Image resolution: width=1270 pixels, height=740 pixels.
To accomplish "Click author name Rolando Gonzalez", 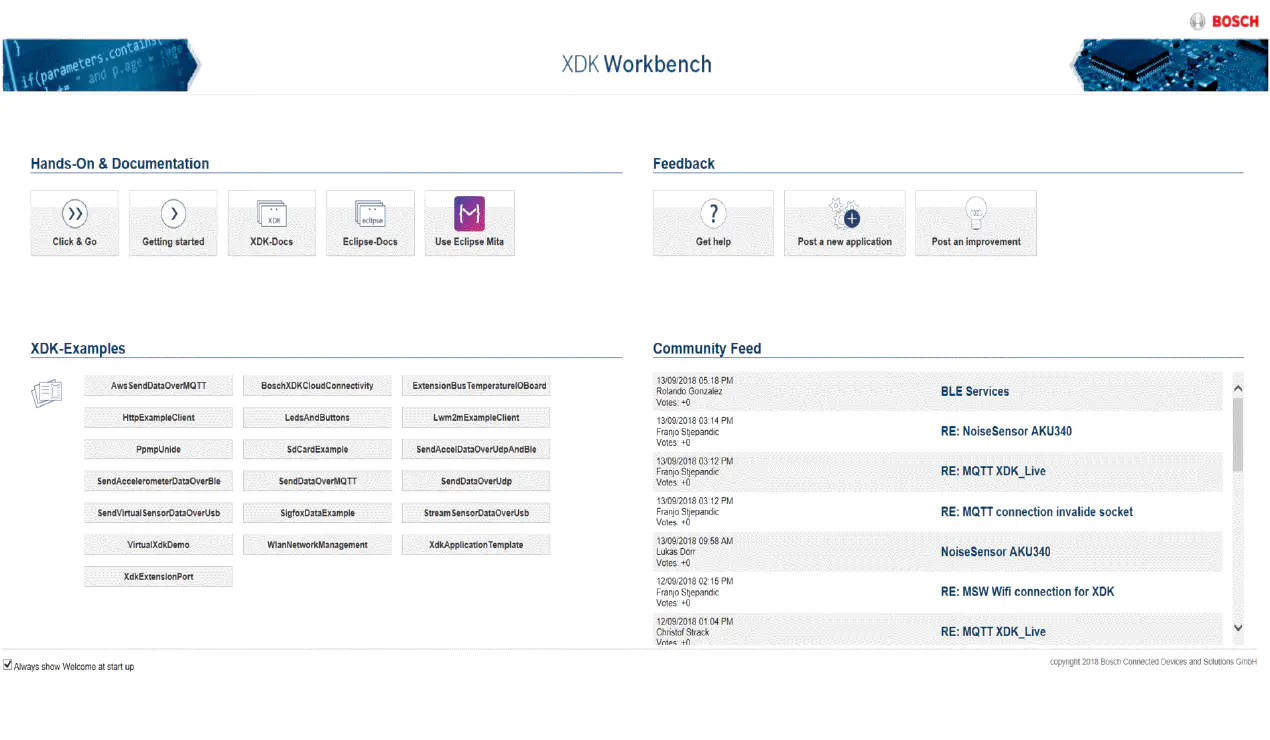I will pos(689,392).
